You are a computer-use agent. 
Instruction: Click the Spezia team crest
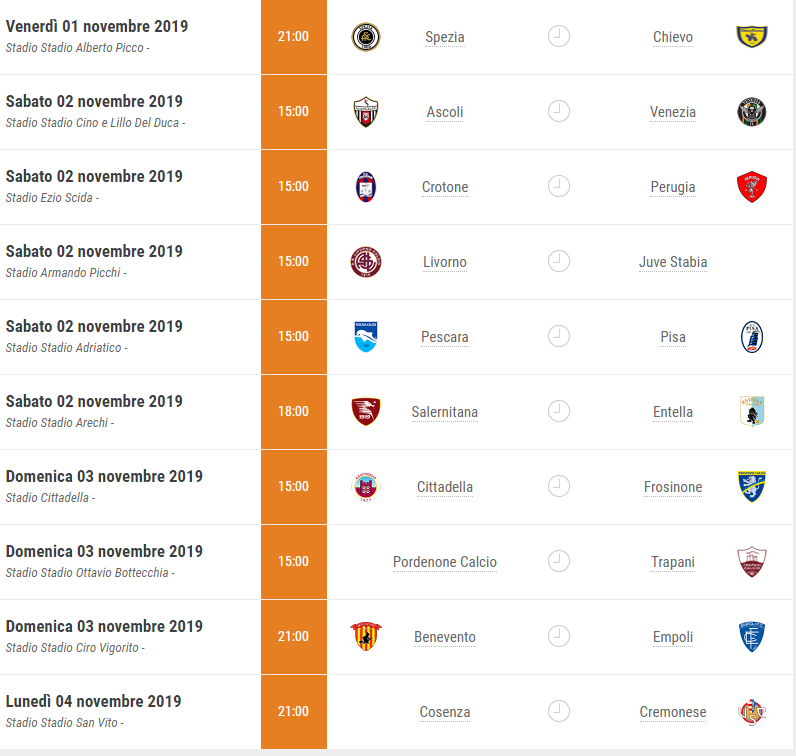coord(366,37)
